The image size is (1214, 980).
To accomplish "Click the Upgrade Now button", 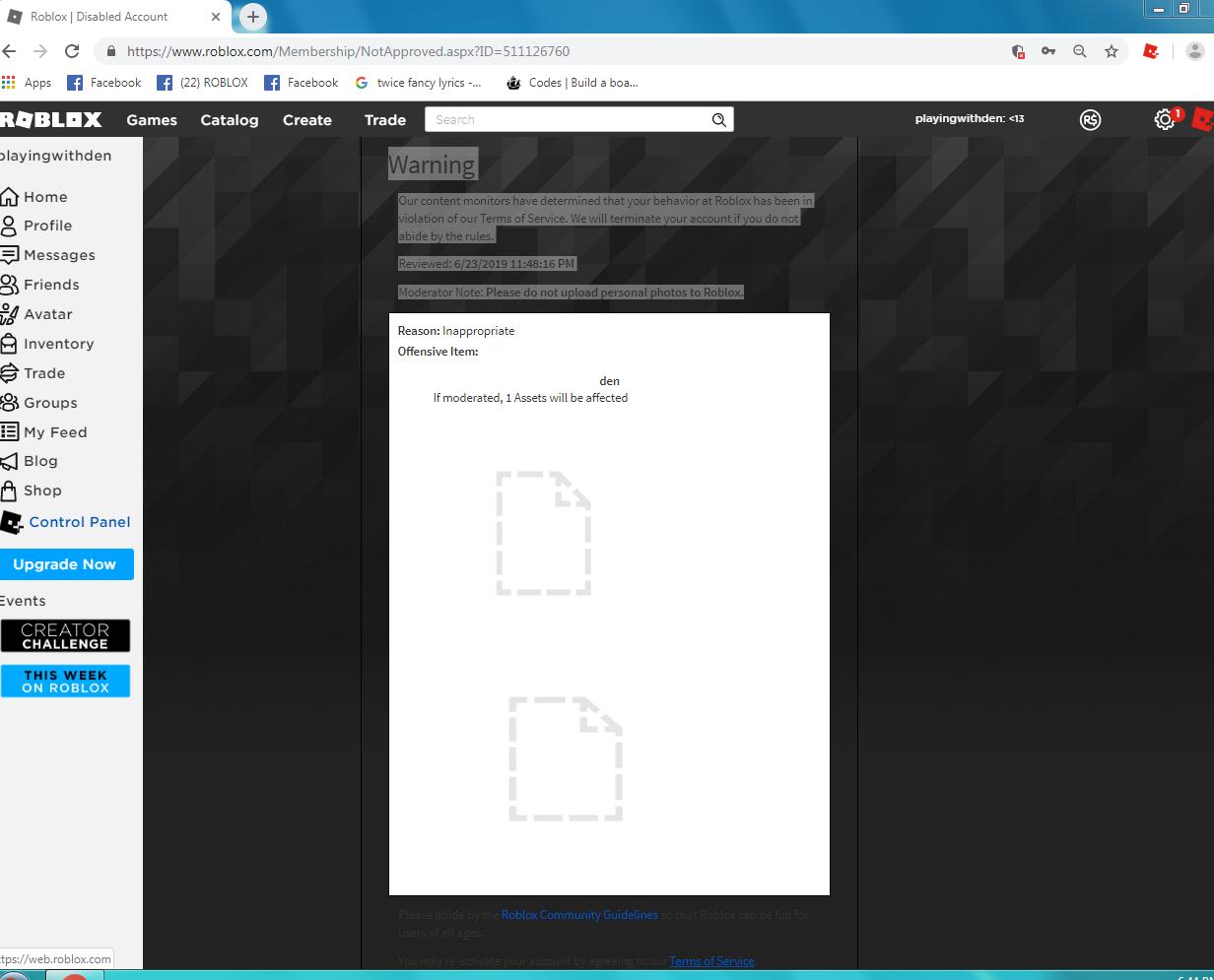I will 65,564.
